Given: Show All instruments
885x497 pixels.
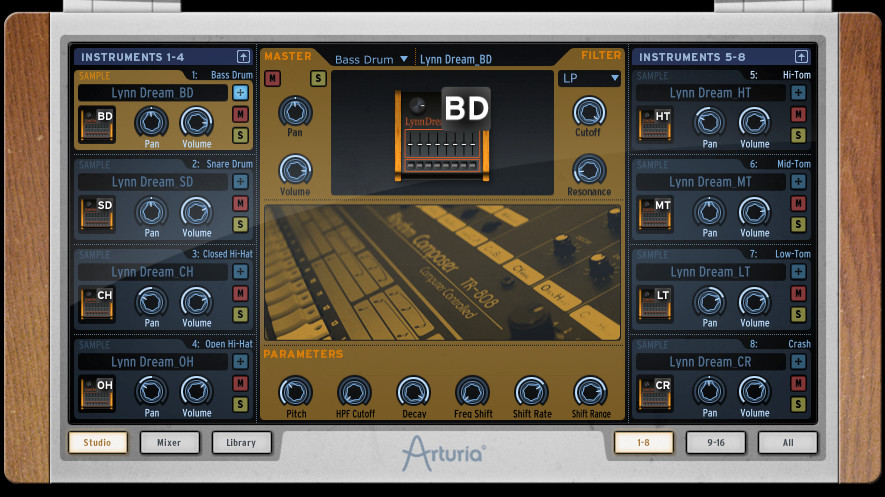Looking at the screenshot, I should (788, 442).
